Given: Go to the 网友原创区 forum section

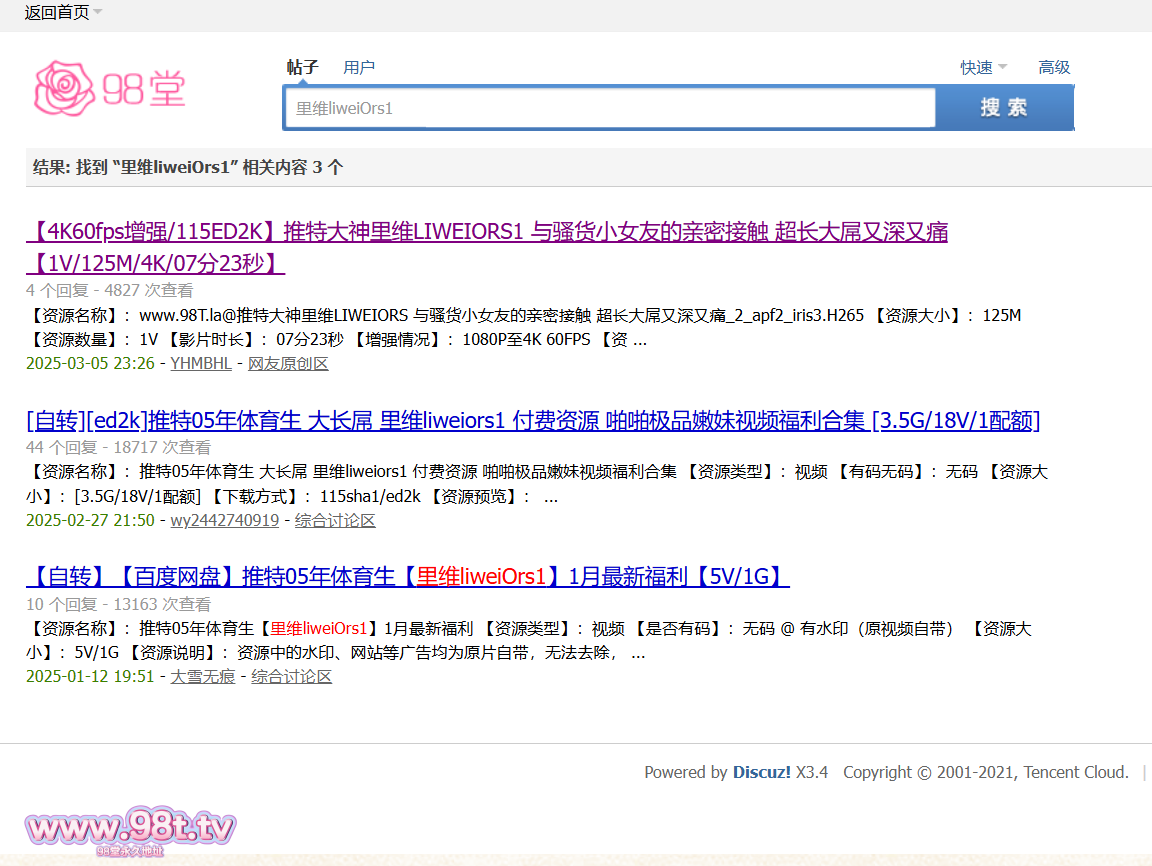Looking at the screenshot, I should (288, 363).
